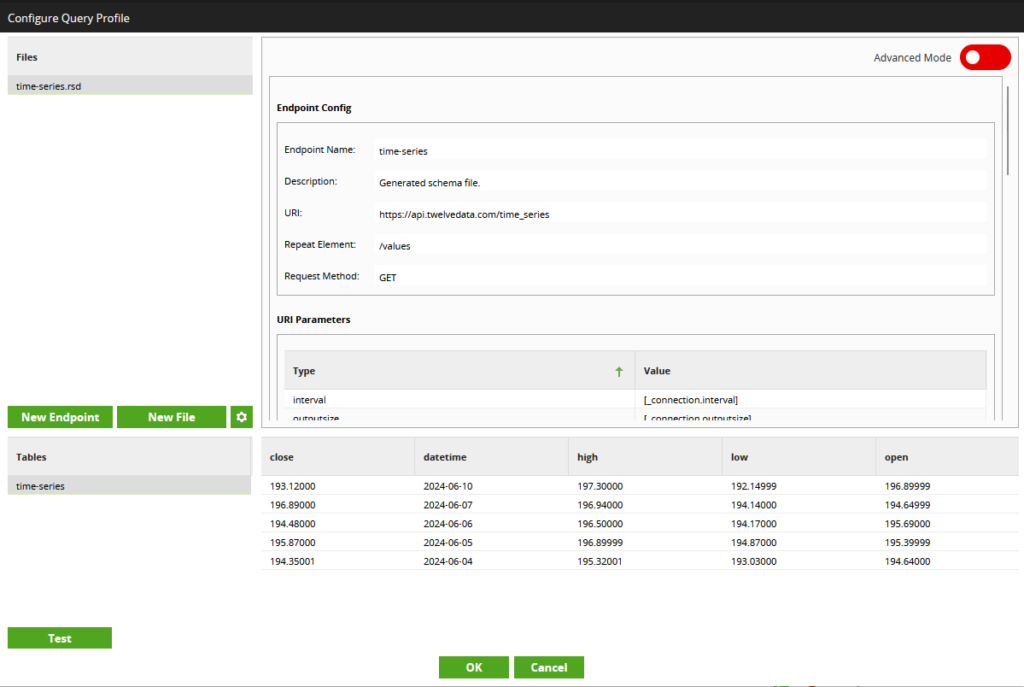Confirm changes with the OK button

[474, 667]
